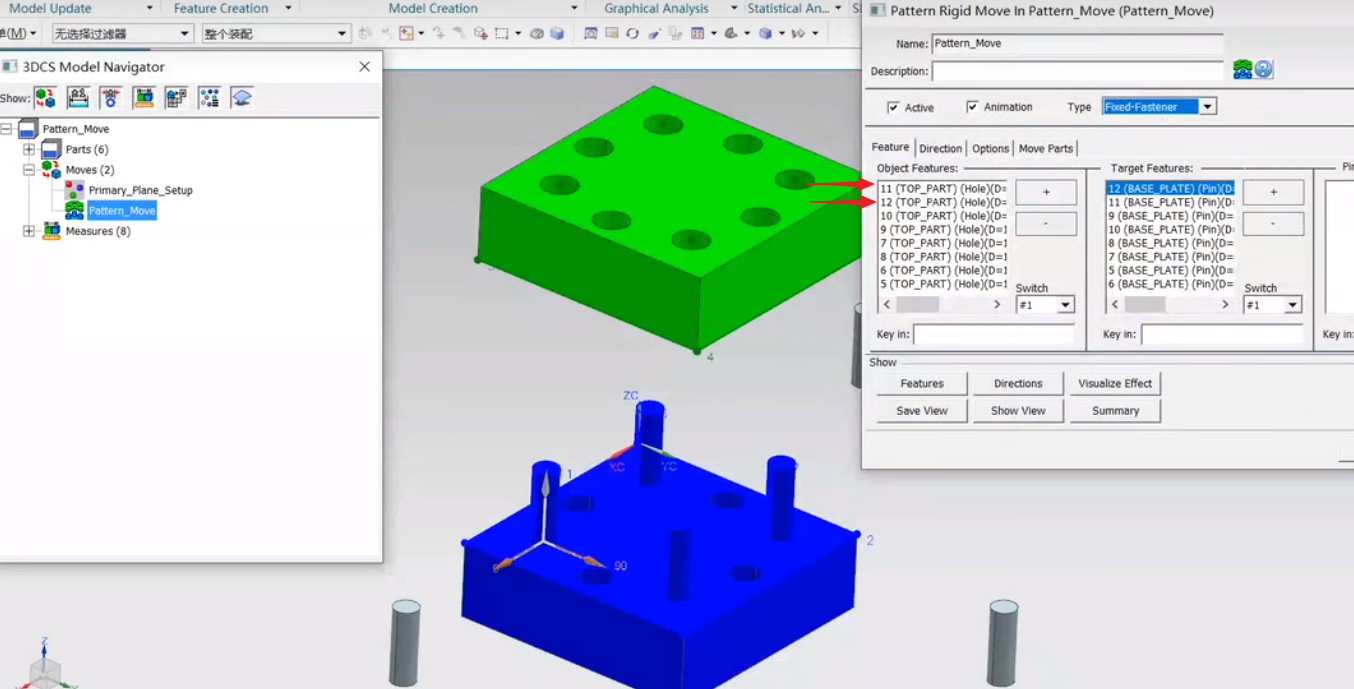1354x689 pixels.
Task: Open the Move Parts tab
Action: point(1045,148)
